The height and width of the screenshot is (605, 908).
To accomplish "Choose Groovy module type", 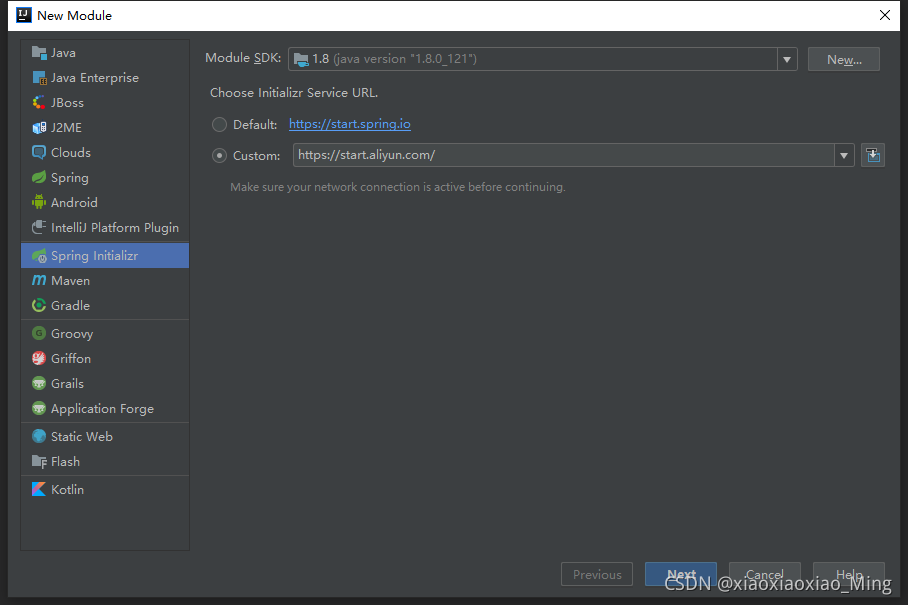I will tap(105, 333).
